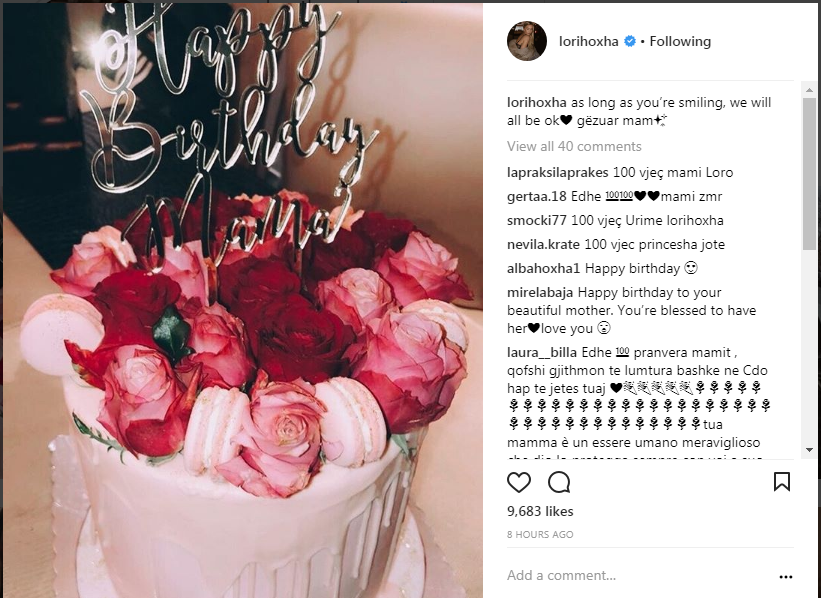
Task: Focus the Add a comment field
Action: pos(639,575)
